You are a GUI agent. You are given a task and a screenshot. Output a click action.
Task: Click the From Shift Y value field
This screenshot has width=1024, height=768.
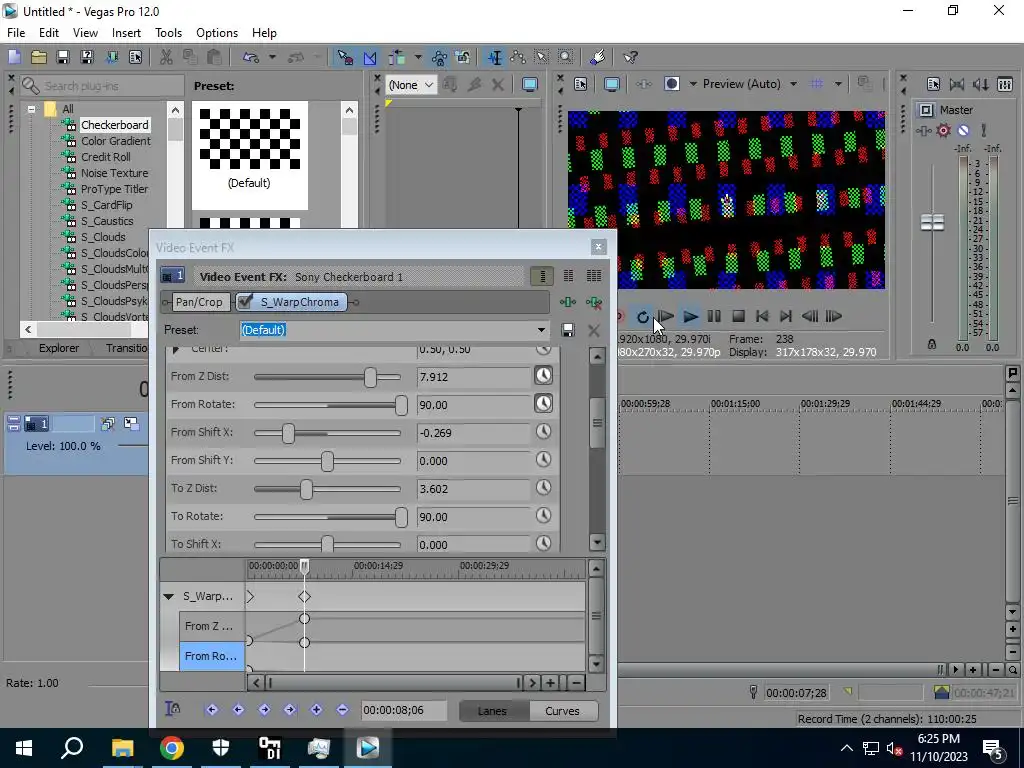[474, 461]
